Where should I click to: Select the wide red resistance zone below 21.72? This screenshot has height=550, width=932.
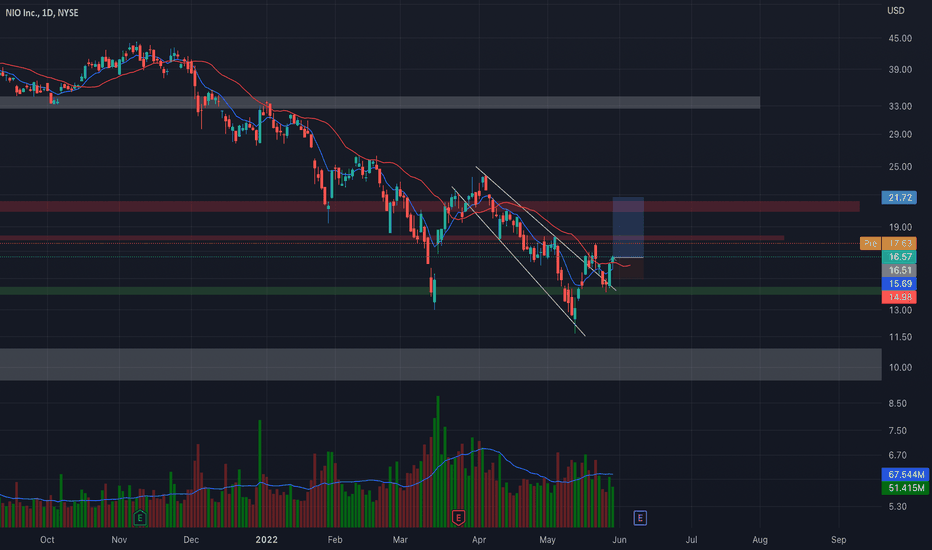coord(430,206)
